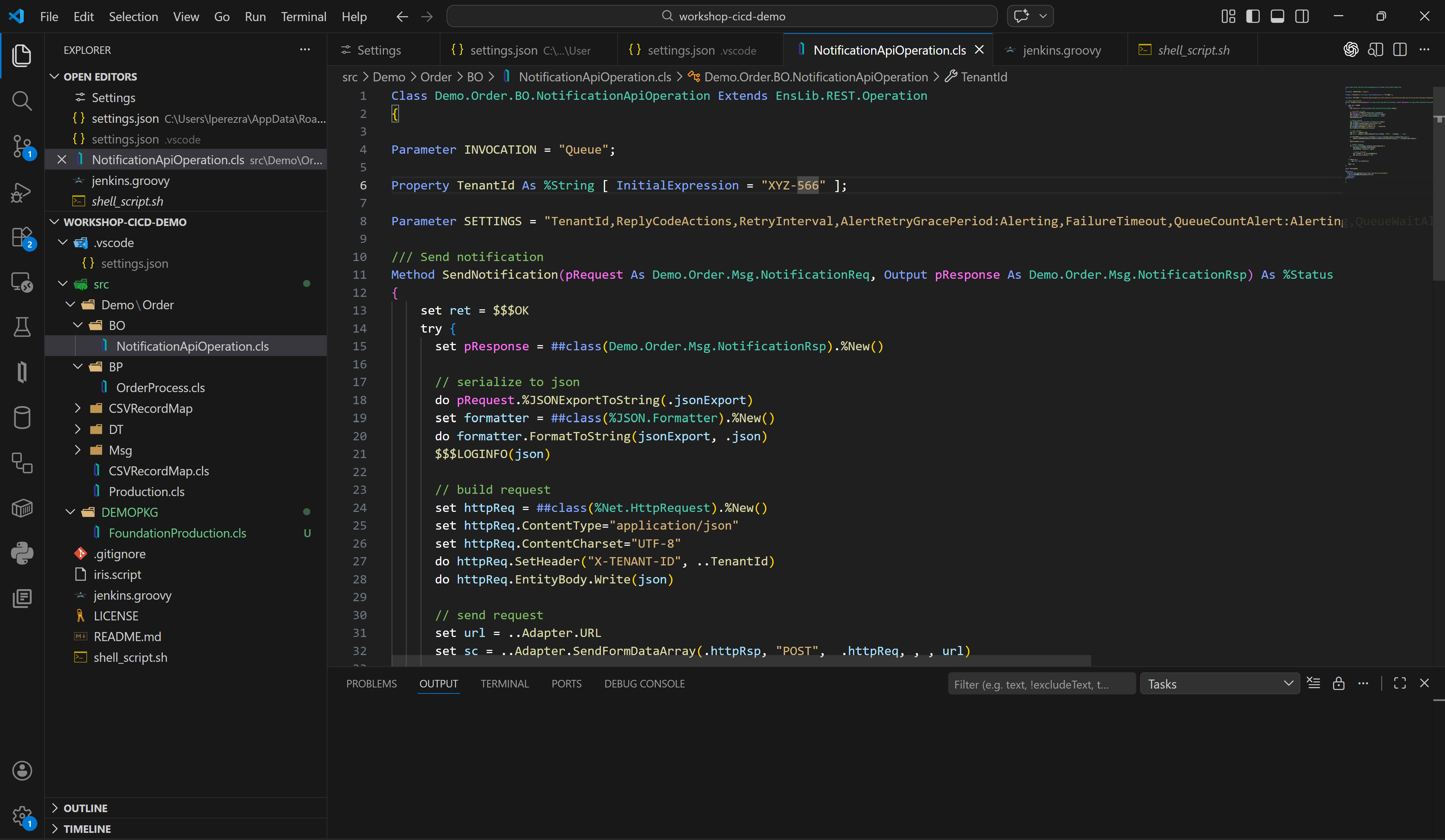Close NotificationApiOperation.cls in Open Editors

[x=61, y=159]
